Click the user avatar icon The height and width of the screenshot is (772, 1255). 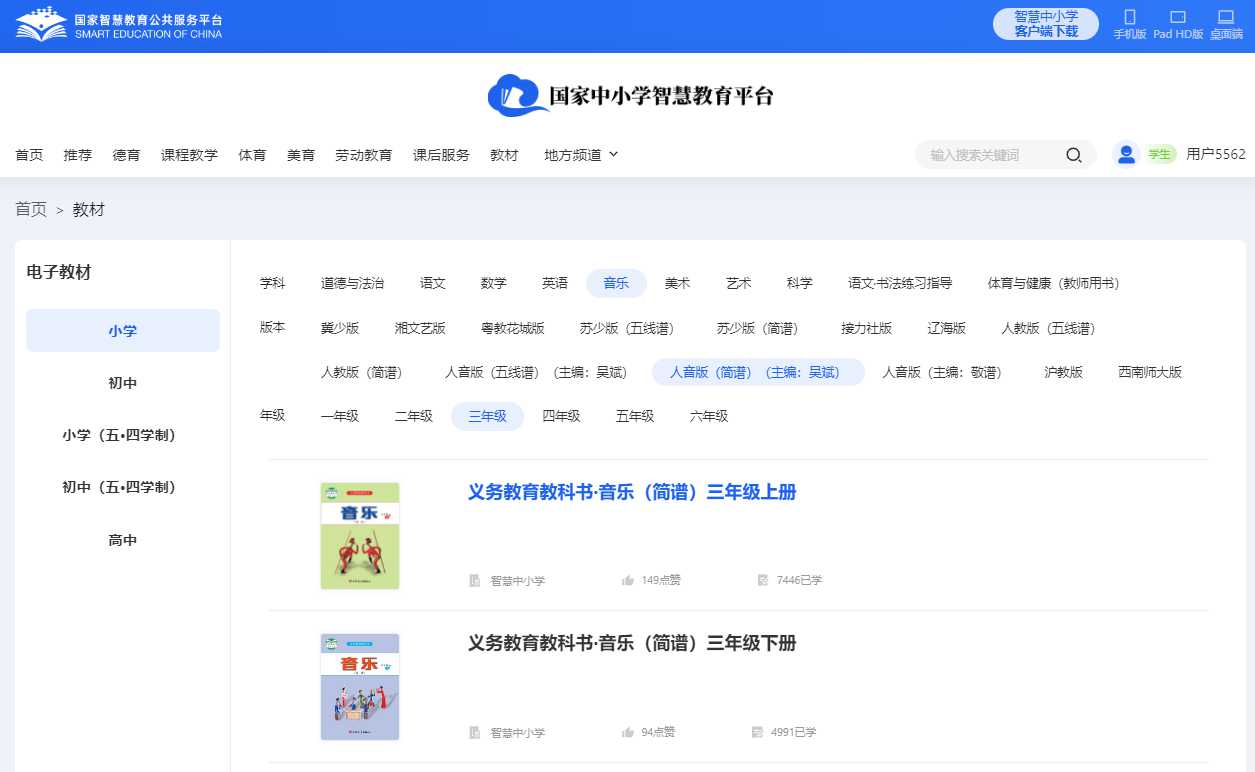[1127, 154]
